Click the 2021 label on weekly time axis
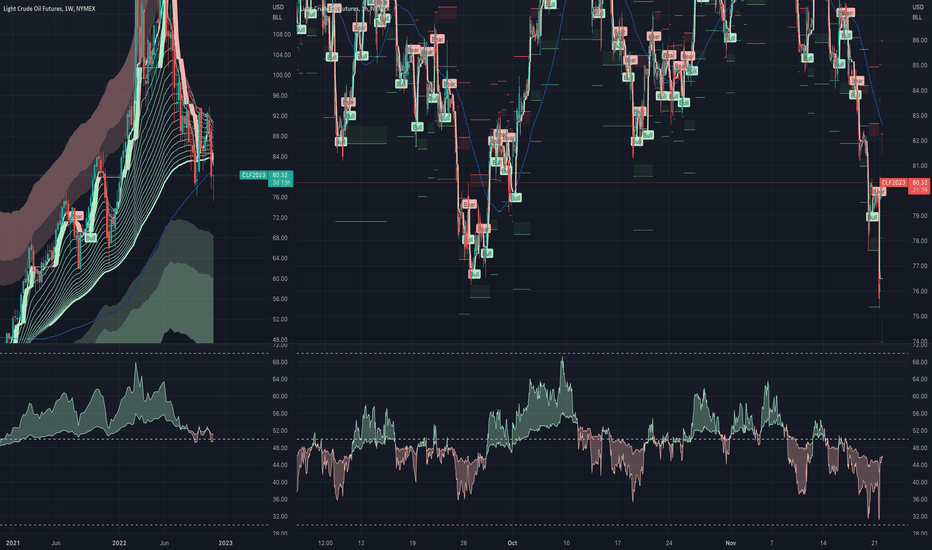 pos(12,543)
